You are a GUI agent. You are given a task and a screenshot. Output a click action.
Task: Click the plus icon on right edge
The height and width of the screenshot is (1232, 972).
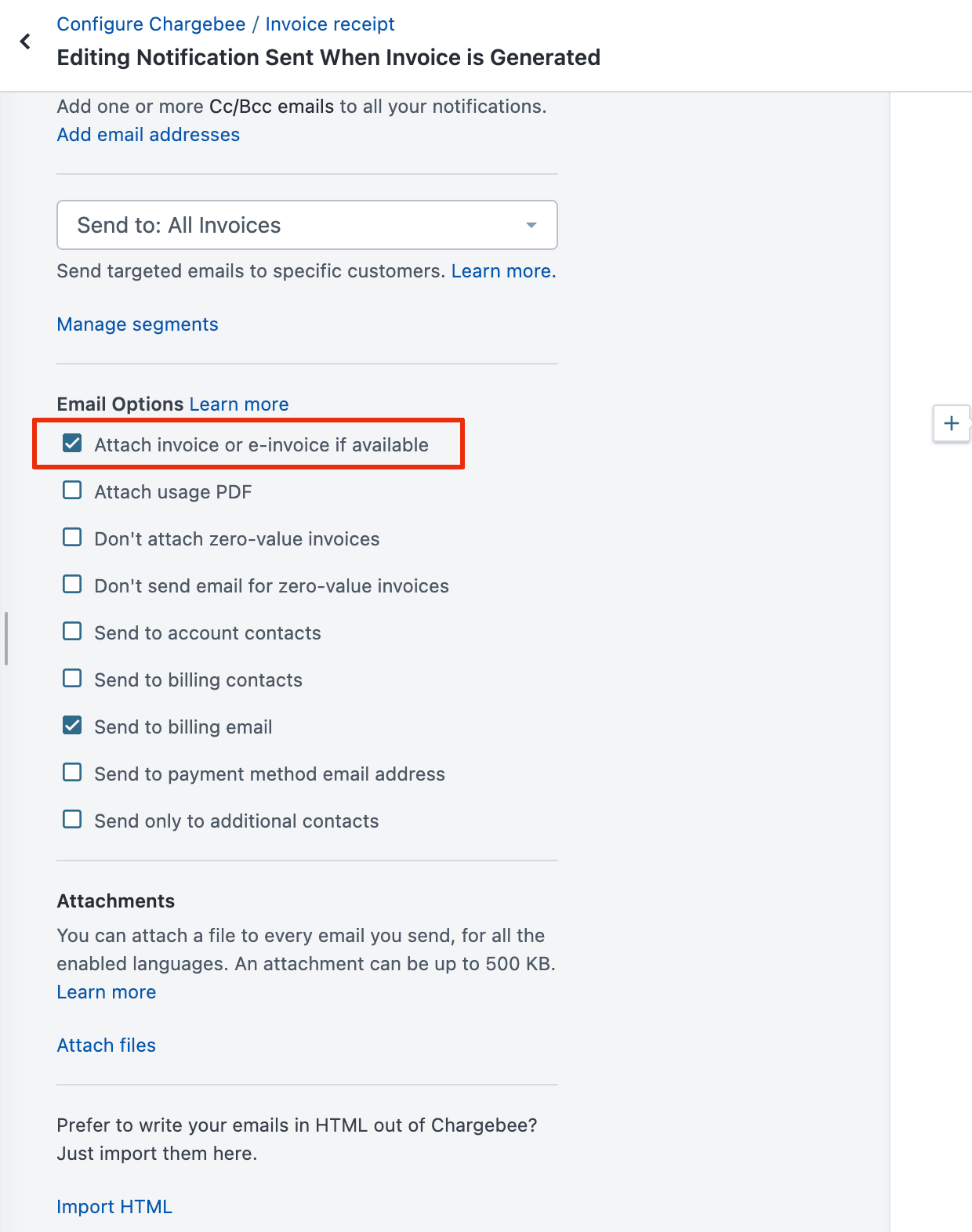coord(951,423)
